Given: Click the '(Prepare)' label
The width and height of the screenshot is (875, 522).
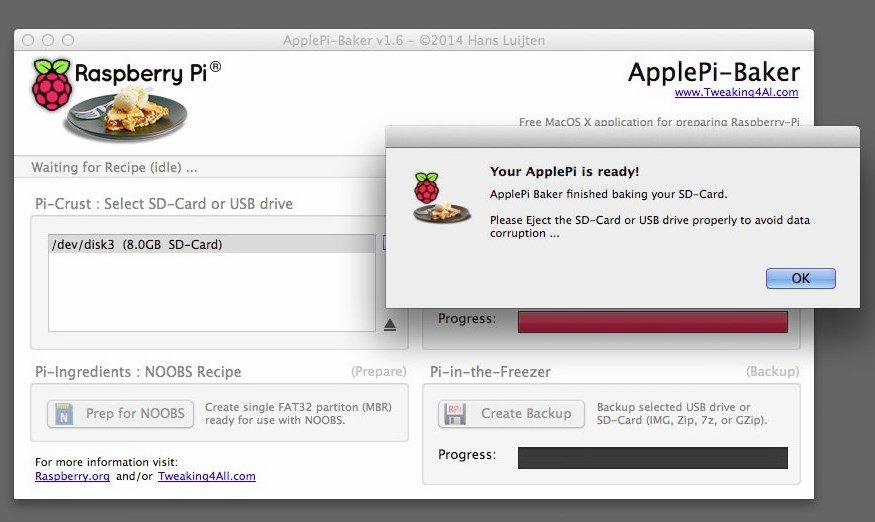Looking at the screenshot, I should pyautogui.click(x=378, y=372).
